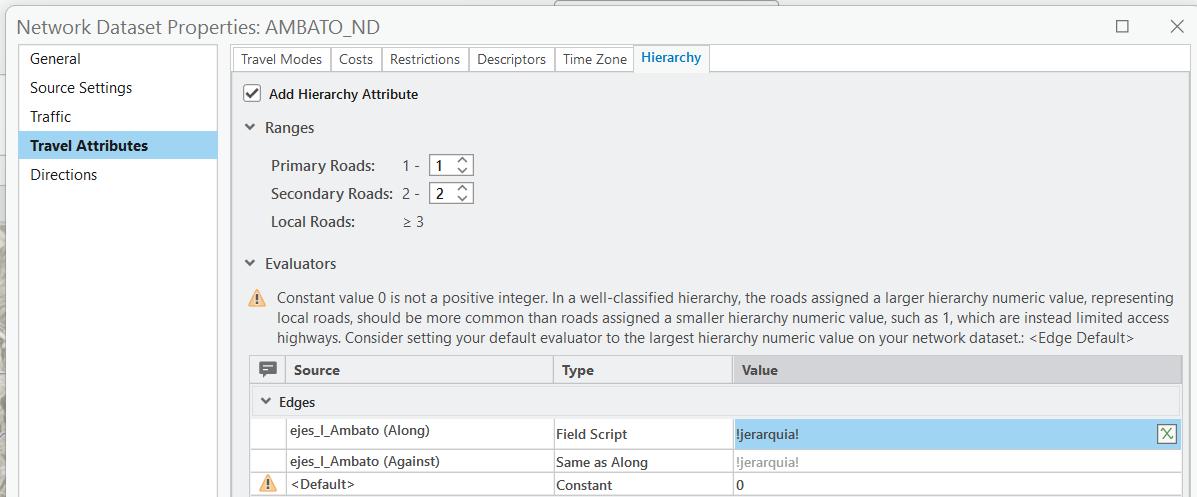This screenshot has height=497, width=1197.
Task: Decrease Secondary Roads range value
Action: pos(463,198)
